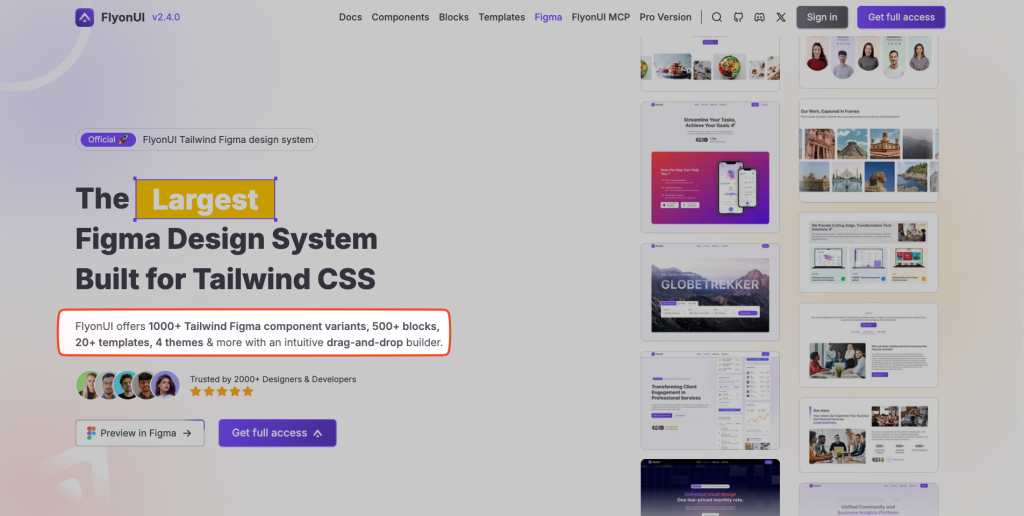
Task: Open the X (Twitter) icon link
Action: 781,18
